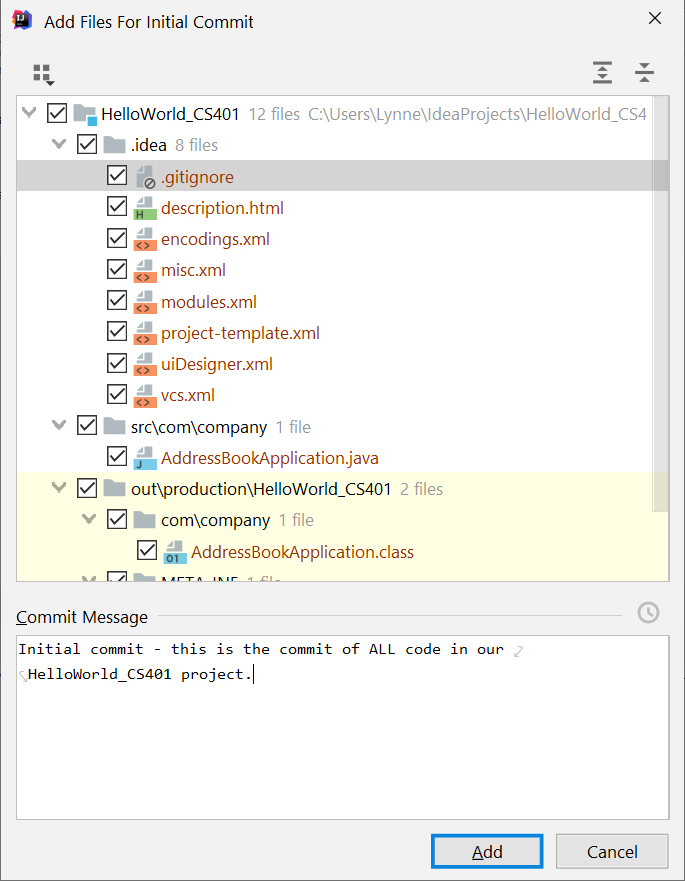Collapse the .idea folder node
Image resolution: width=685 pixels, height=881 pixels.
58,145
